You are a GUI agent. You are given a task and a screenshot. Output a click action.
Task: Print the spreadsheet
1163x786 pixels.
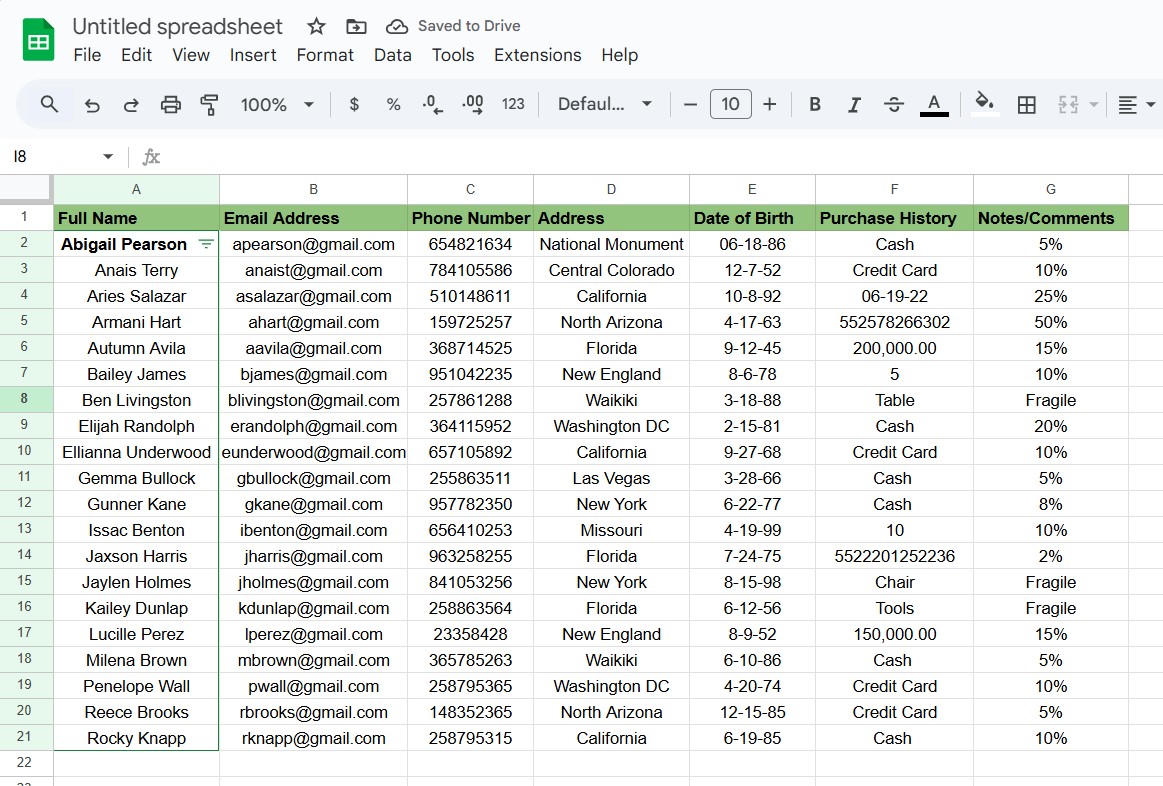coord(171,105)
